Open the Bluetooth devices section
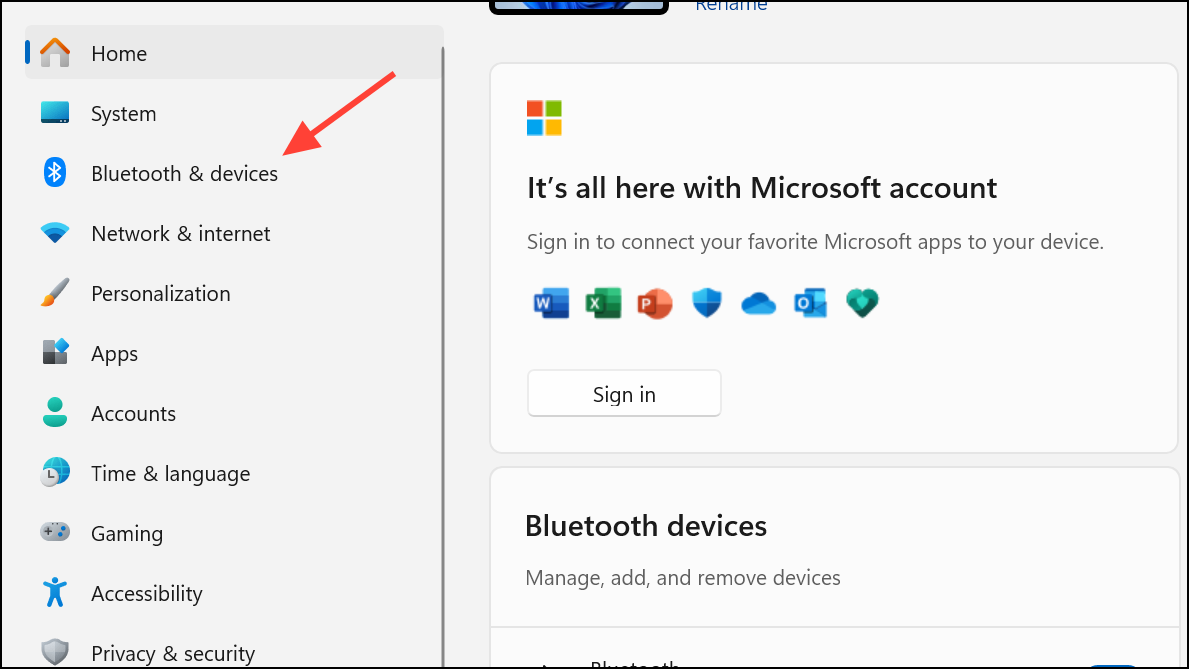Viewport: 1189px width, 669px height. [646, 525]
